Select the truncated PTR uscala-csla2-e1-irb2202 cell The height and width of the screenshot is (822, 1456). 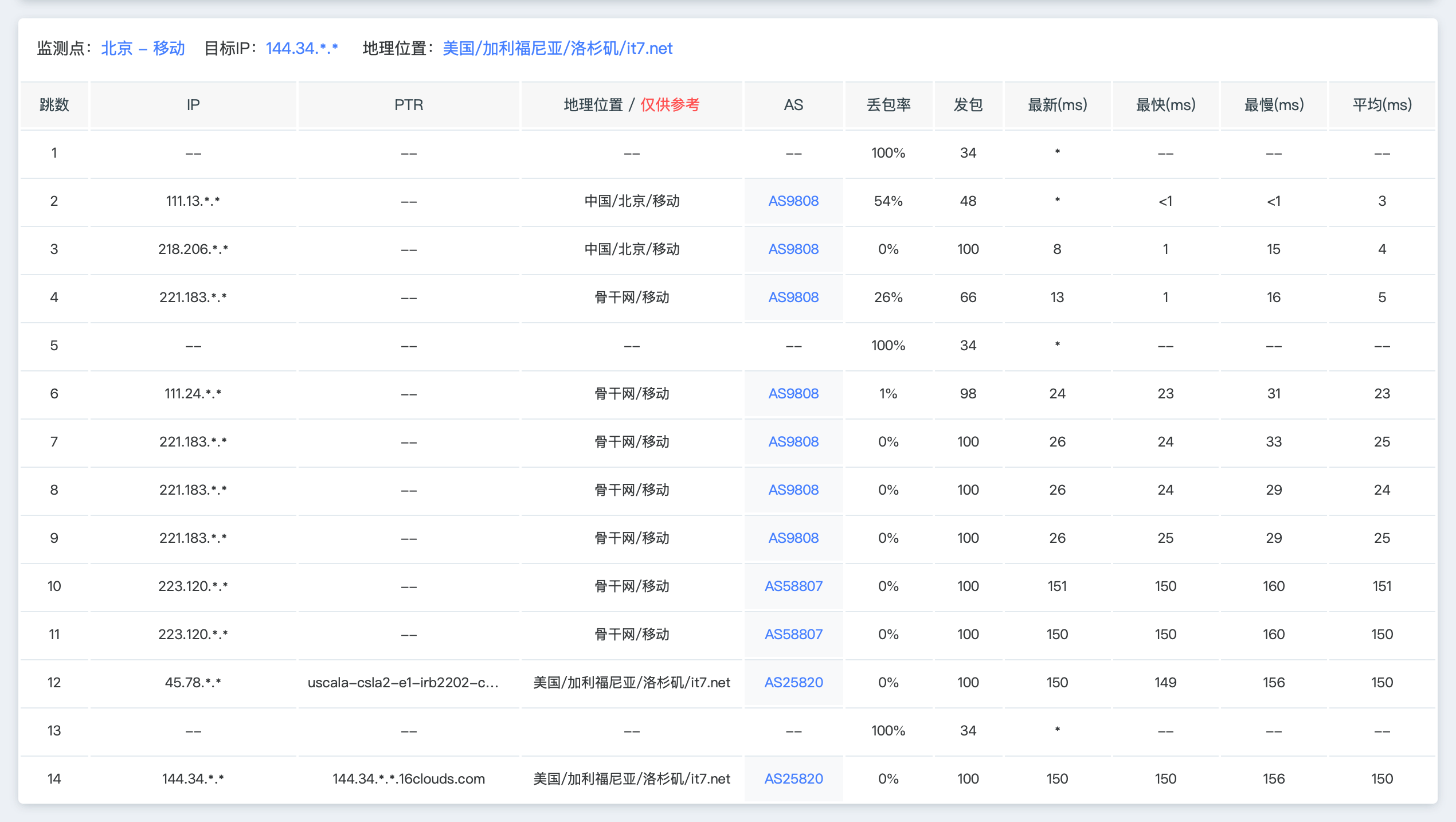coord(403,683)
